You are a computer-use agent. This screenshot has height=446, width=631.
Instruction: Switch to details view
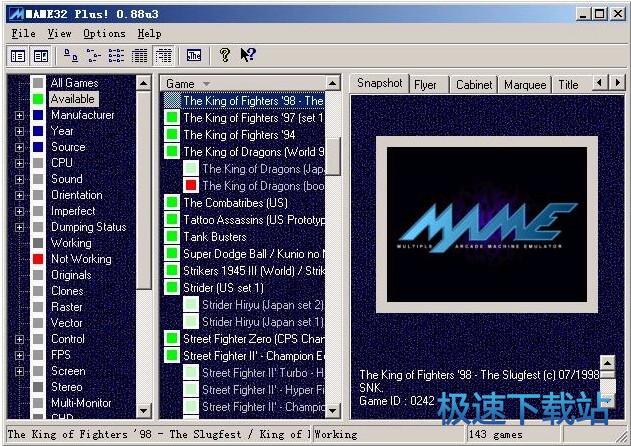coord(139,56)
